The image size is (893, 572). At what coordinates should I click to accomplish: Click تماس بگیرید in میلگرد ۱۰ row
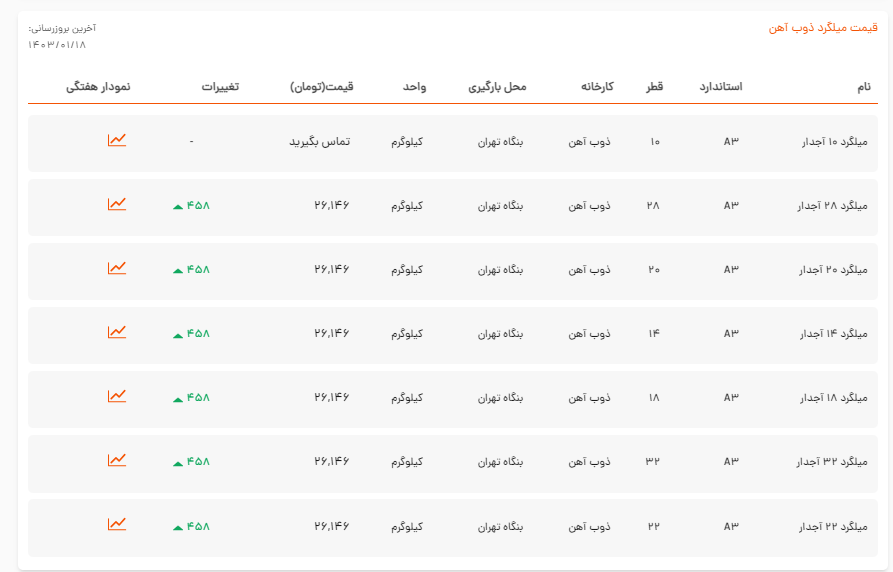[x=320, y=142]
